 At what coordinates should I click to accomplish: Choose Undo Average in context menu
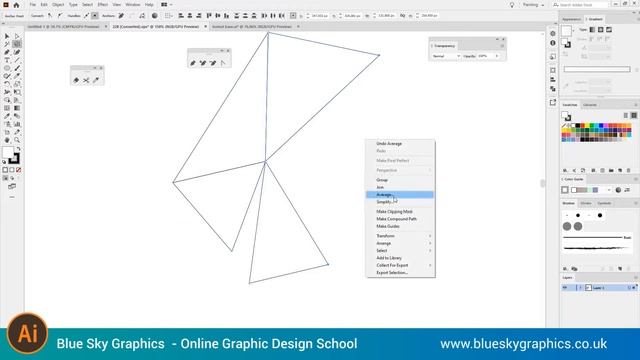tap(400, 144)
